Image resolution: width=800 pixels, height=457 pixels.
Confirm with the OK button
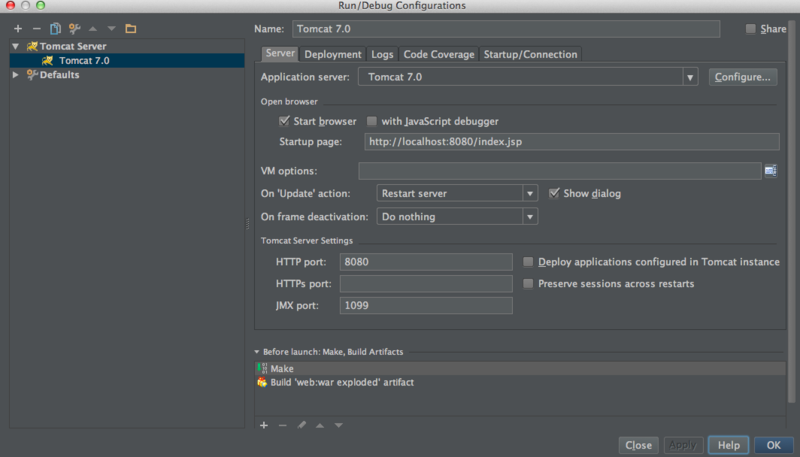point(773,445)
